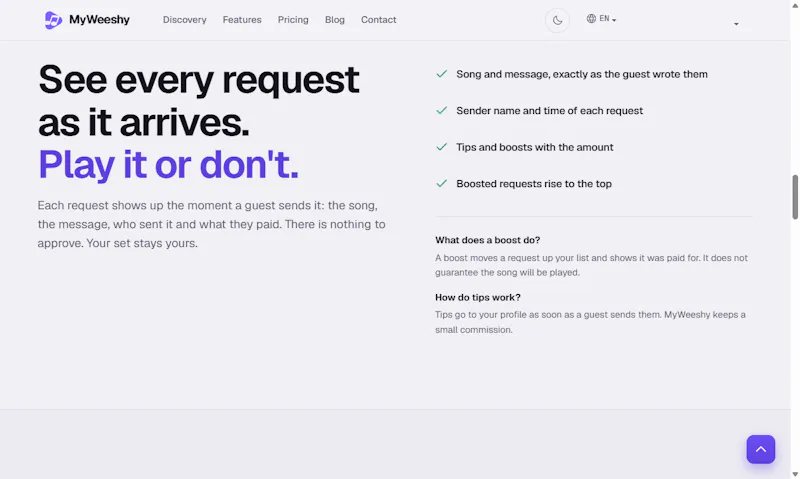Open the small arrow menu in the header
This screenshot has height=479, width=800.
pyautogui.click(x=736, y=24)
